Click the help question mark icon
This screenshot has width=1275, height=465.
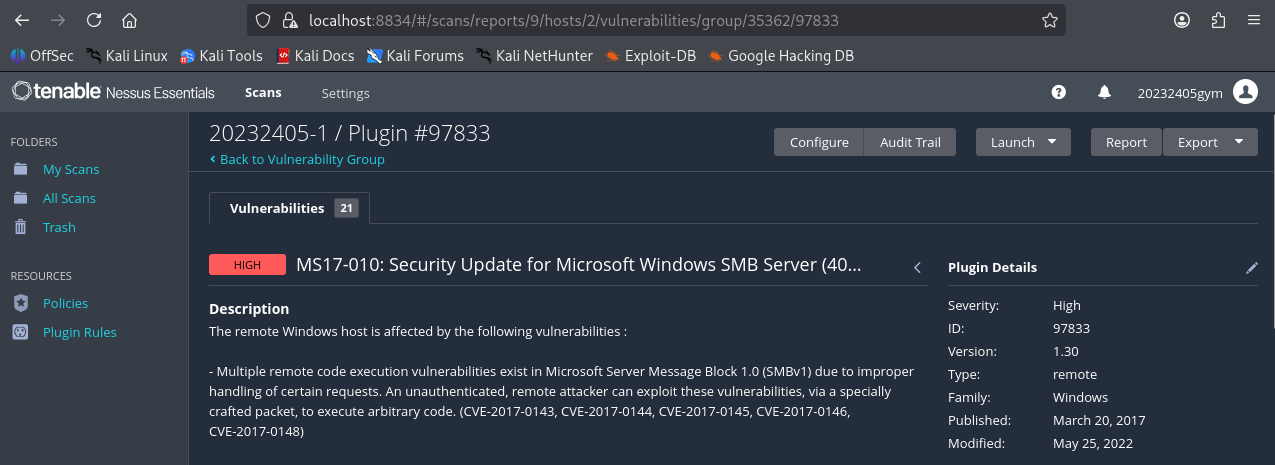[x=1059, y=92]
